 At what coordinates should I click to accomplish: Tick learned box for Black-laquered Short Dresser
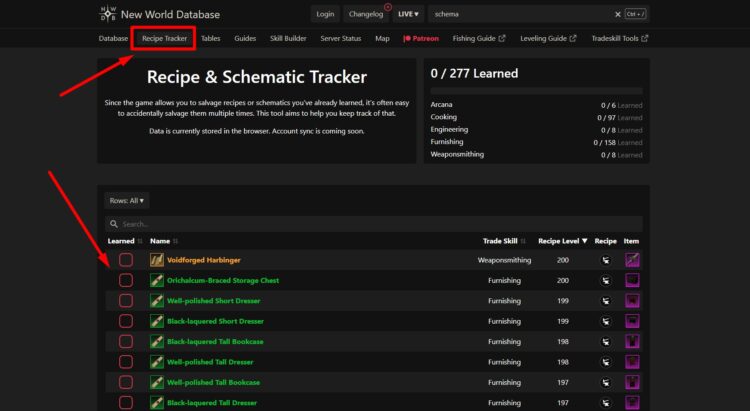(126, 321)
